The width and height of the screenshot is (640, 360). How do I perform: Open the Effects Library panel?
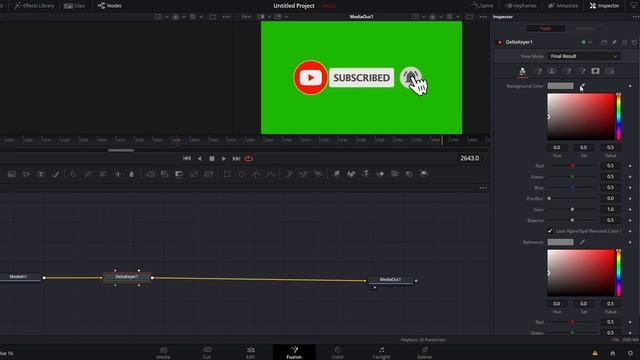click(x=34, y=6)
